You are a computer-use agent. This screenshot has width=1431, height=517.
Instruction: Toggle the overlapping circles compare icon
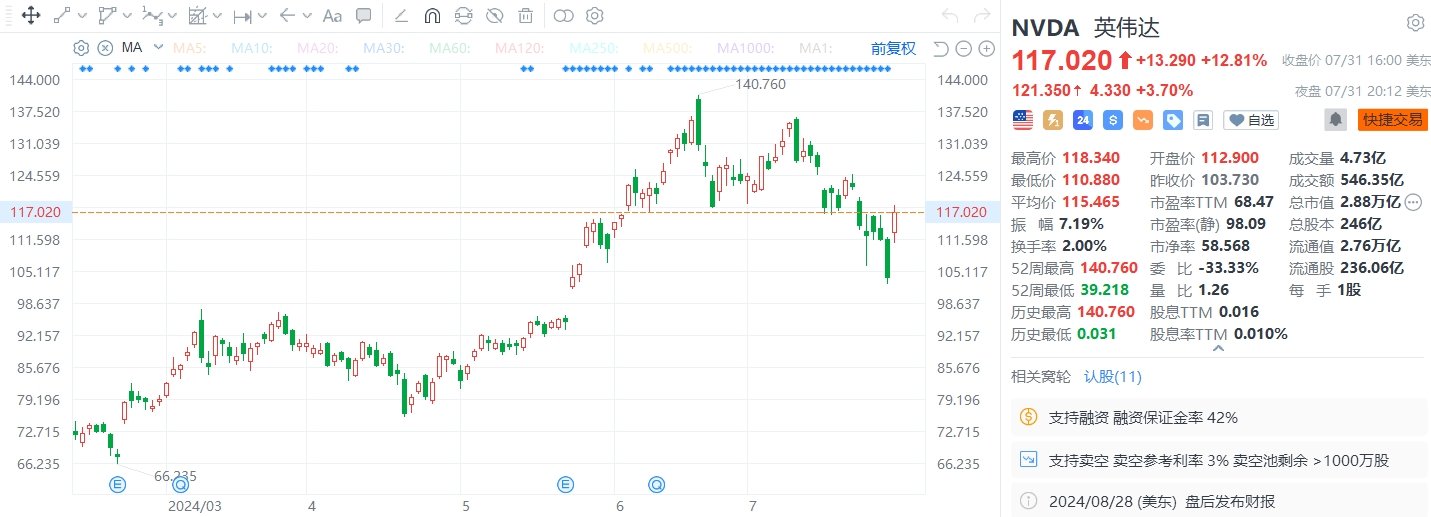[563, 15]
